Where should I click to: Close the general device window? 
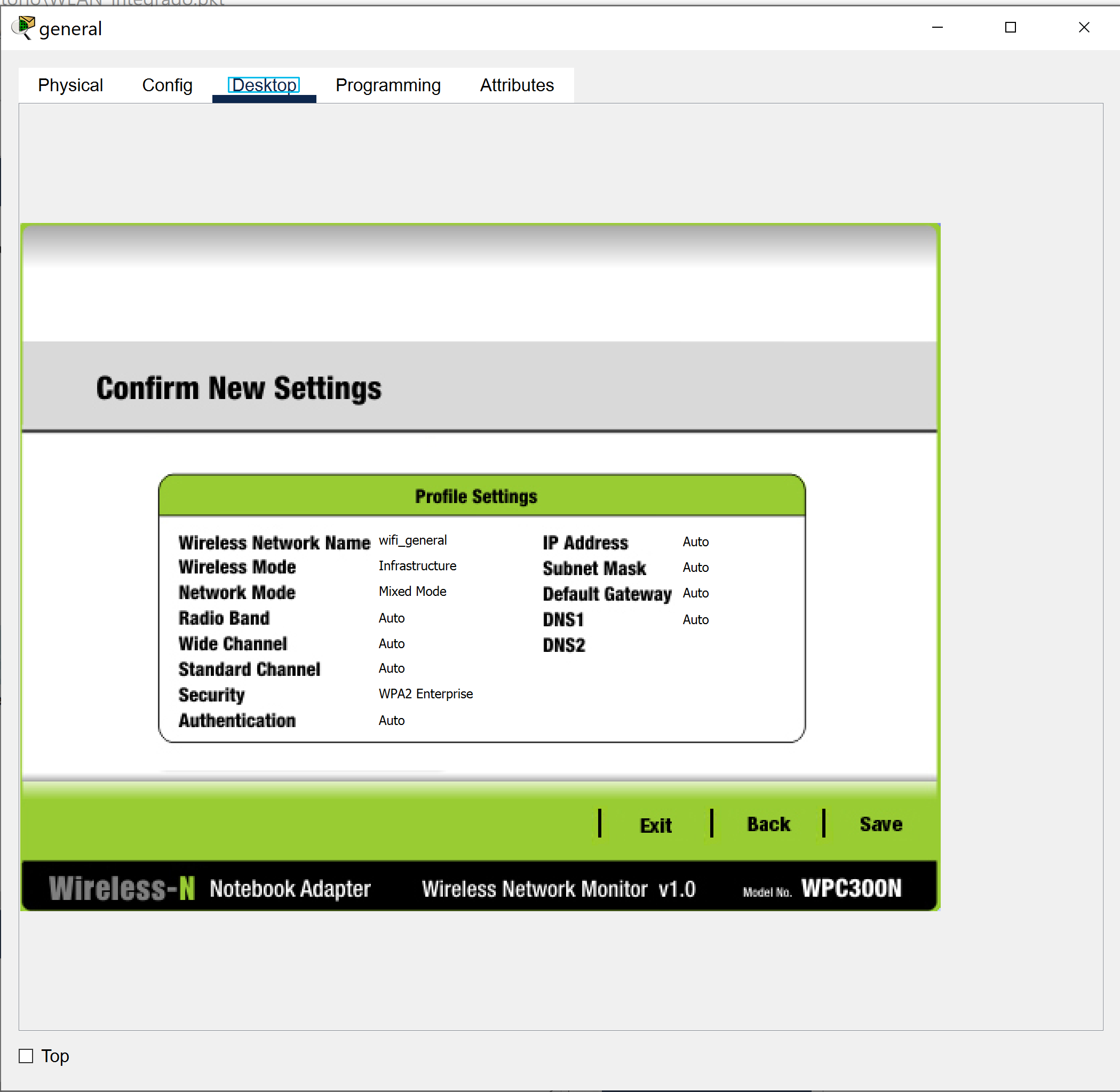pos(1084,28)
